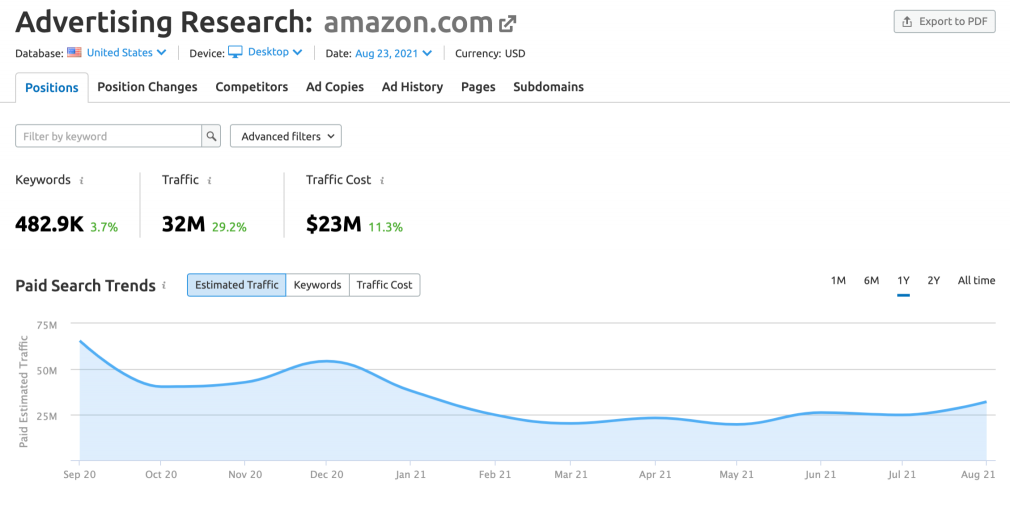Image resolution: width=1010 pixels, height=520 pixels.
Task: Expand the United States database dropdown
Action: coord(126,53)
